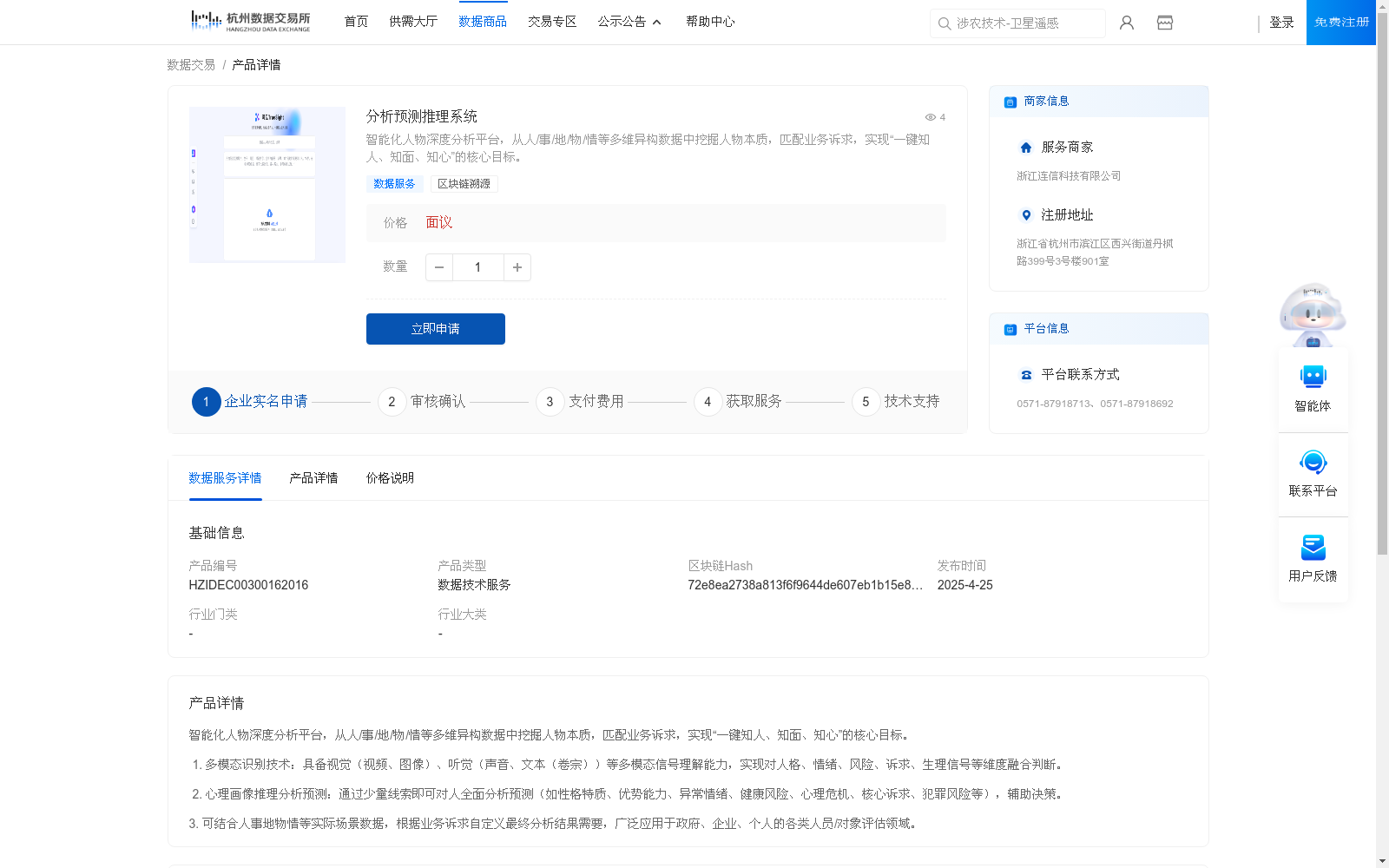Click the 联系平台 headset icon
1389x868 pixels.
pyautogui.click(x=1313, y=462)
